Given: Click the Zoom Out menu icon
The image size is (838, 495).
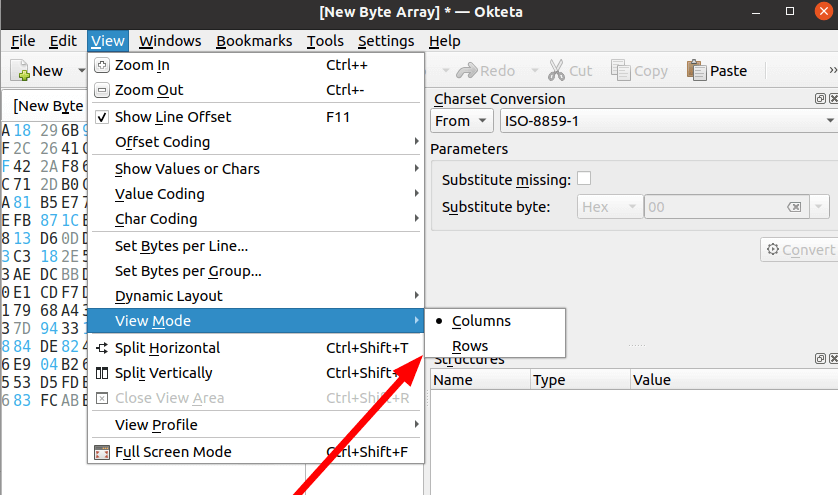Looking at the screenshot, I should coord(102,90).
